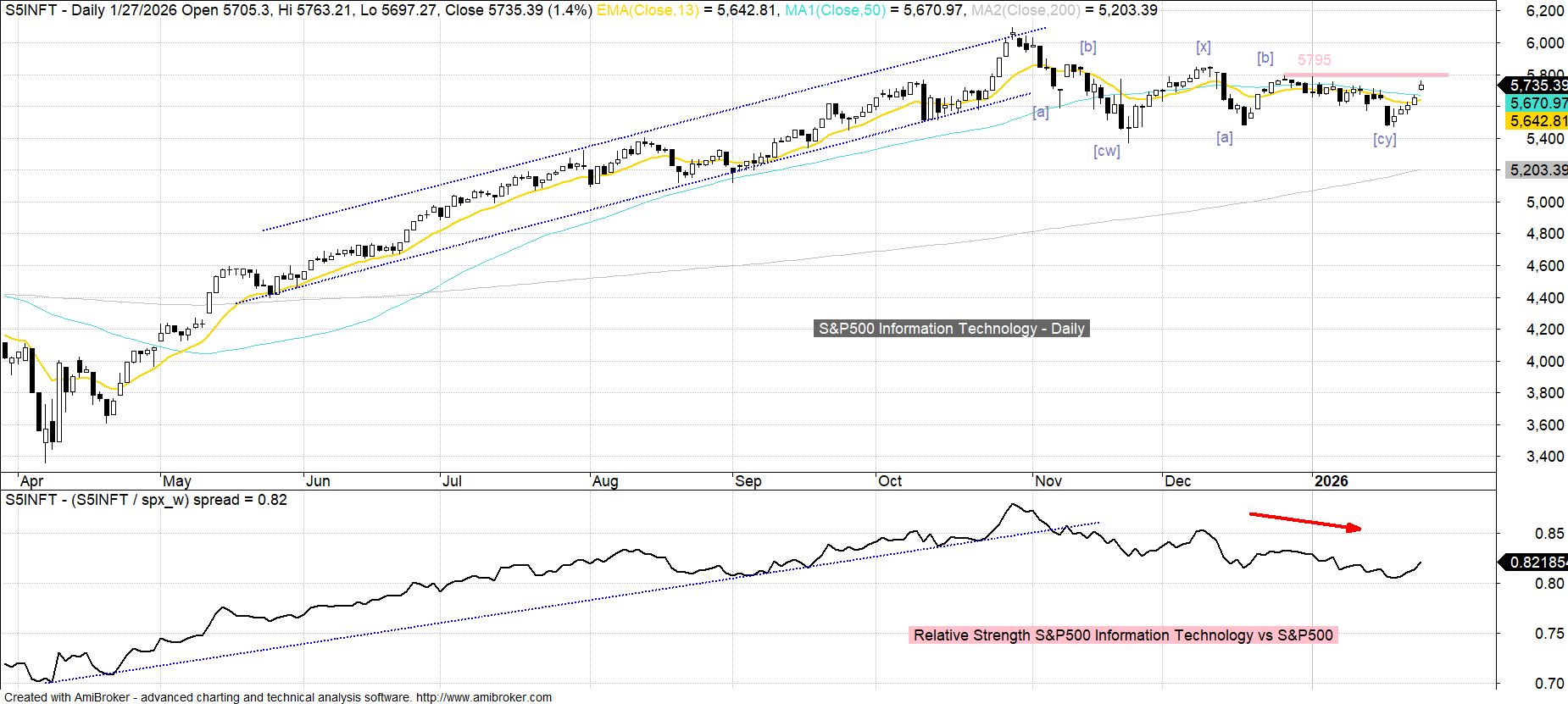
Task: Click the S&P500 Information Technology - Daily label
Action: pyautogui.click(x=951, y=329)
